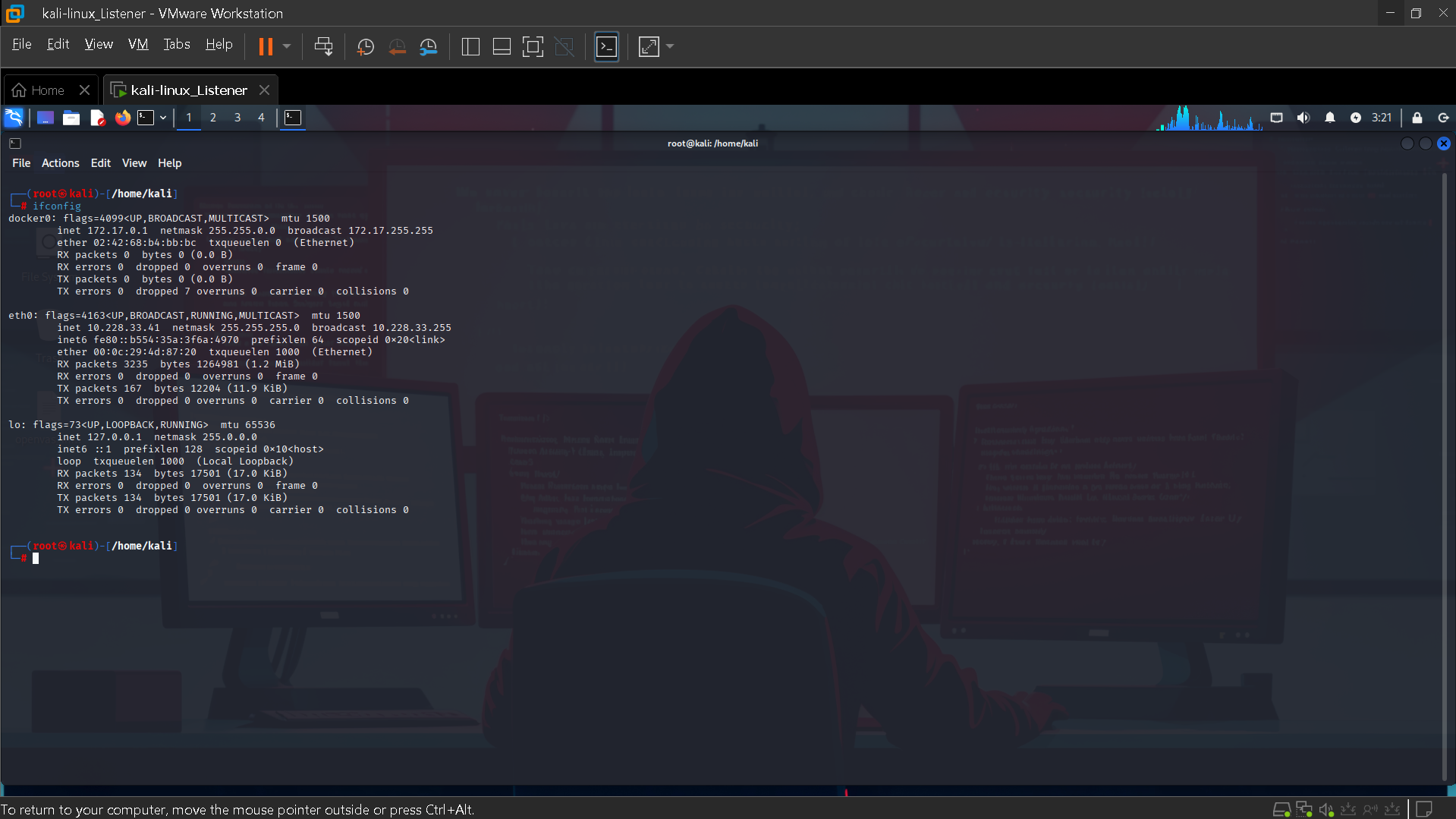Launch Firefox from the Kali panel
The image size is (1456, 819).
122,118
